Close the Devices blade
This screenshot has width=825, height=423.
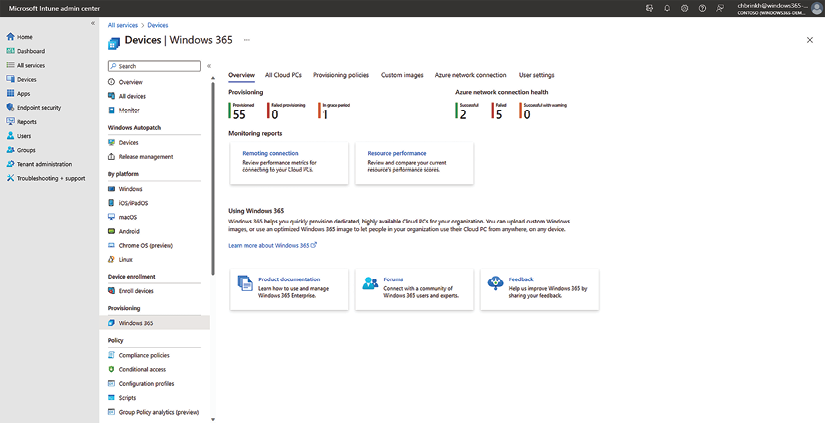(x=809, y=40)
